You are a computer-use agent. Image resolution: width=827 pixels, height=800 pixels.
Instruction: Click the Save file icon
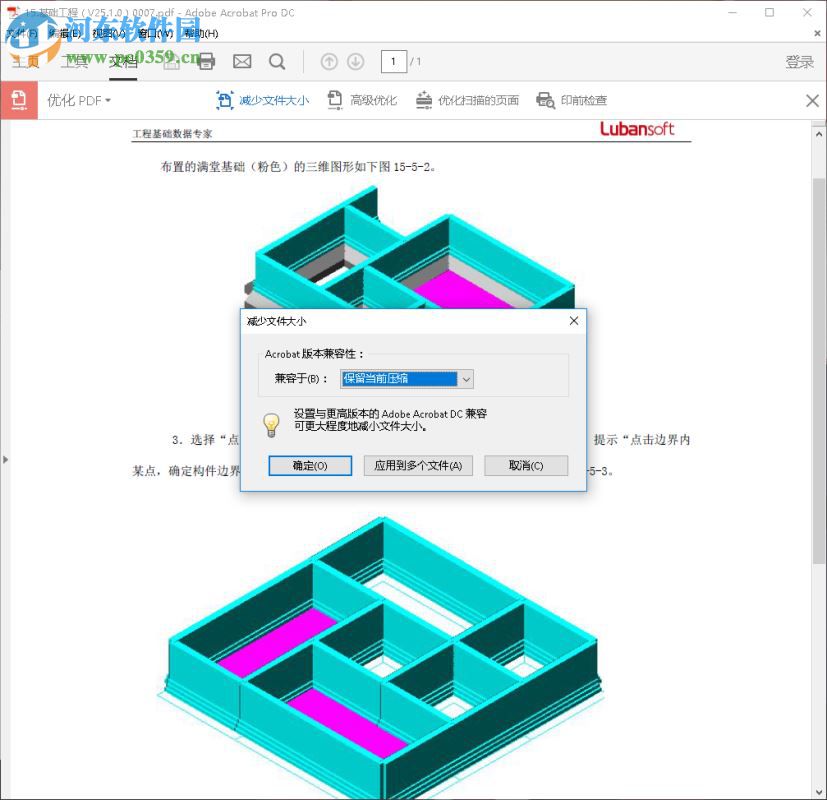click(x=171, y=61)
